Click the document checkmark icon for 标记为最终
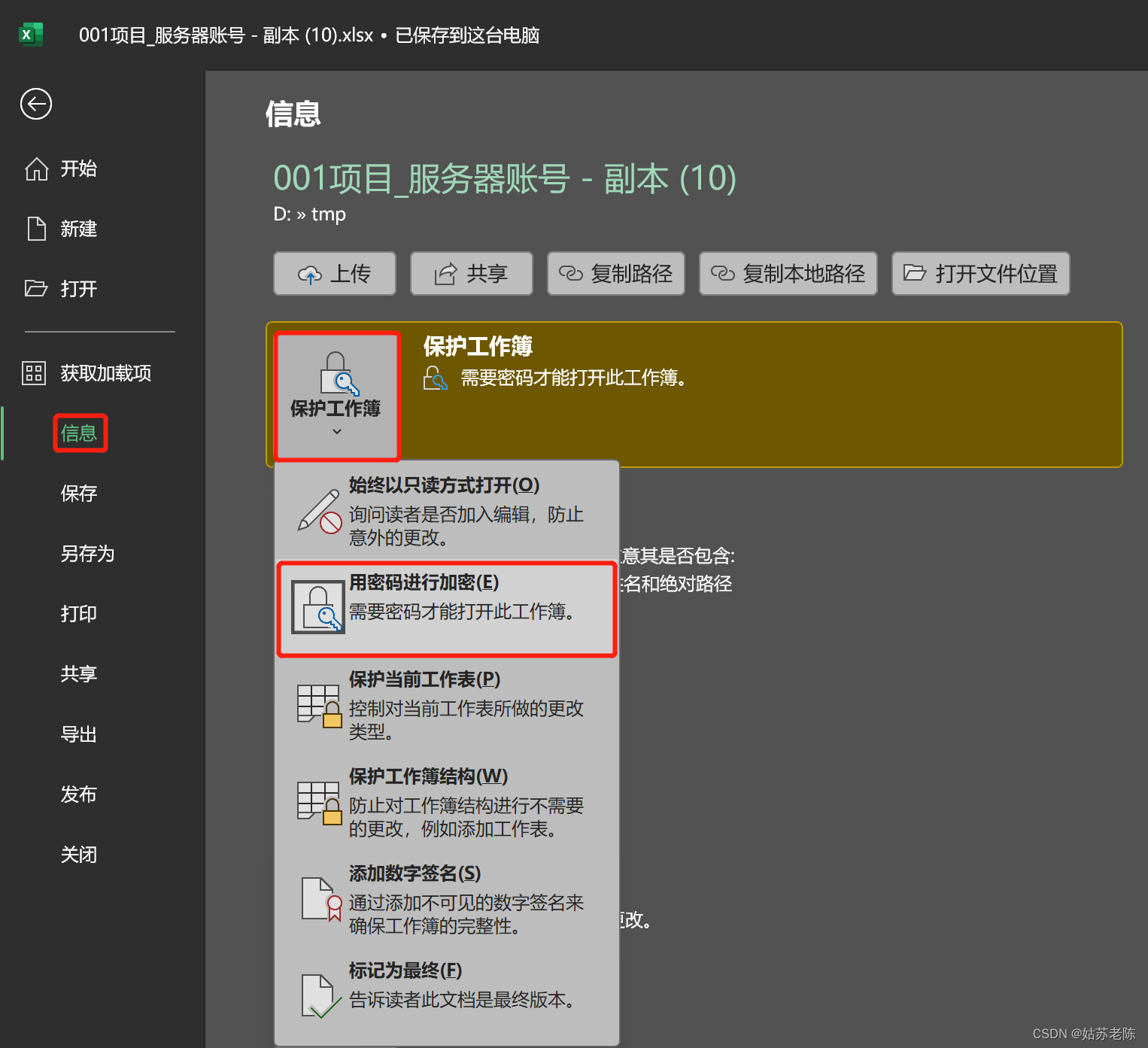Viewport: 1148px width, 1048px height. (321, 996)
